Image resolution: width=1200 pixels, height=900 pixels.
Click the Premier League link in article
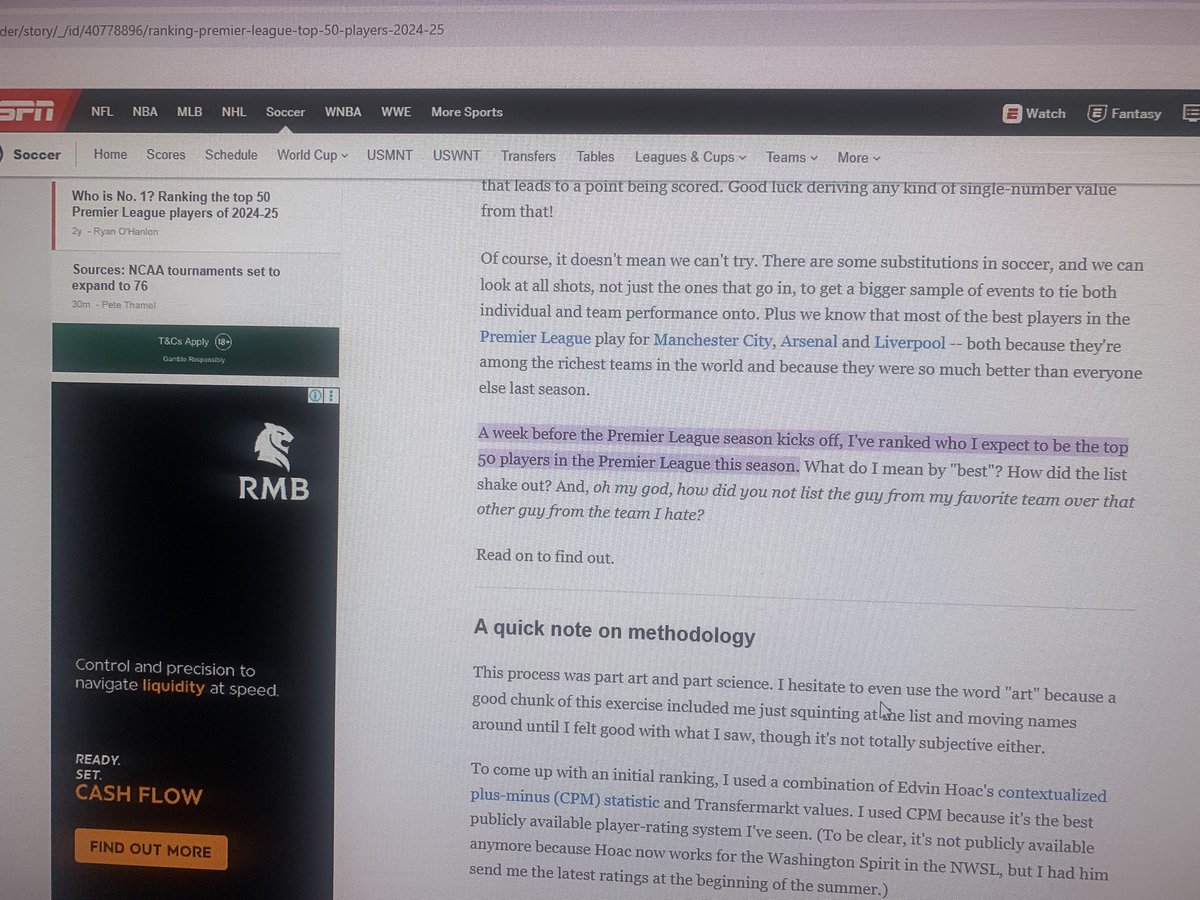click(535, 339)
